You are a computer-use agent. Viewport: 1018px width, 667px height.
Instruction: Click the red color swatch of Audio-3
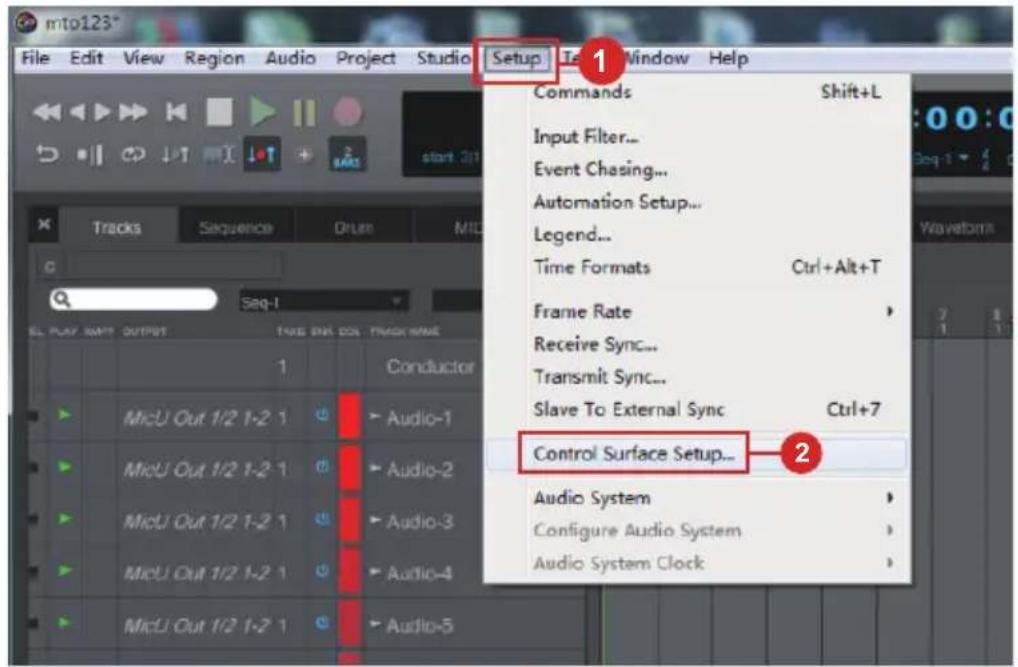point(349,520)
